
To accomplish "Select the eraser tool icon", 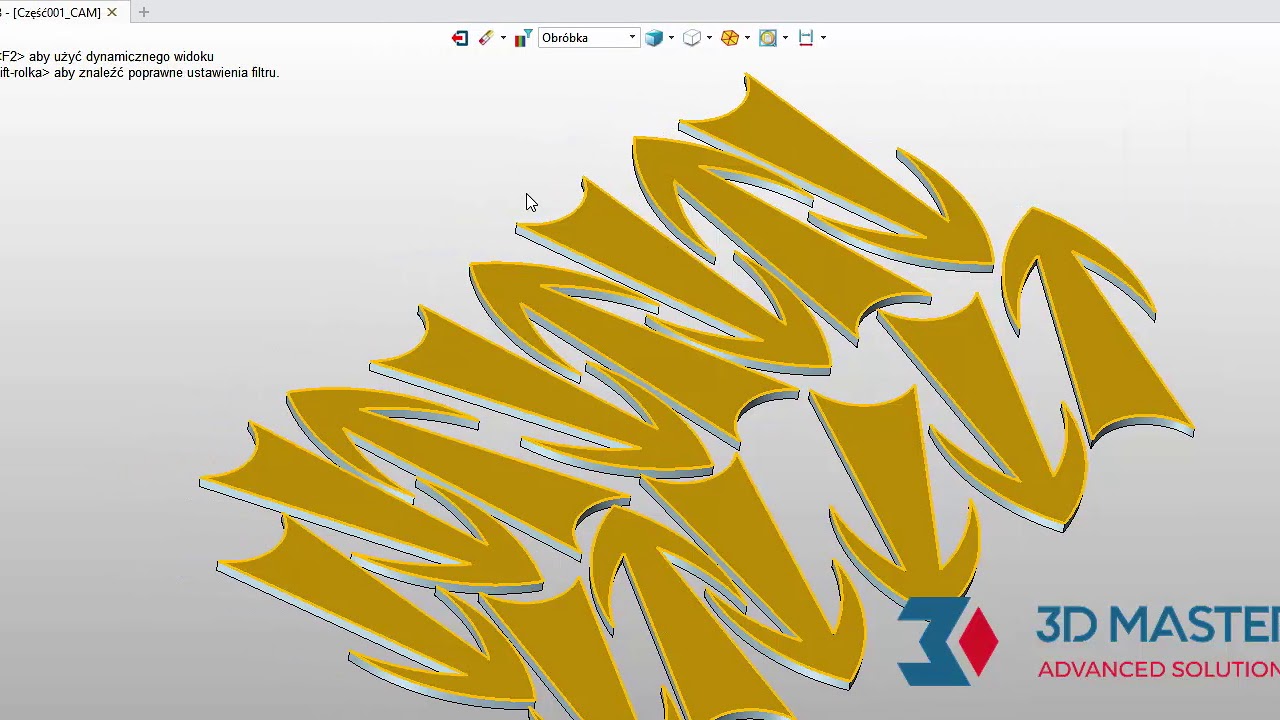I will tap(486, 38).
